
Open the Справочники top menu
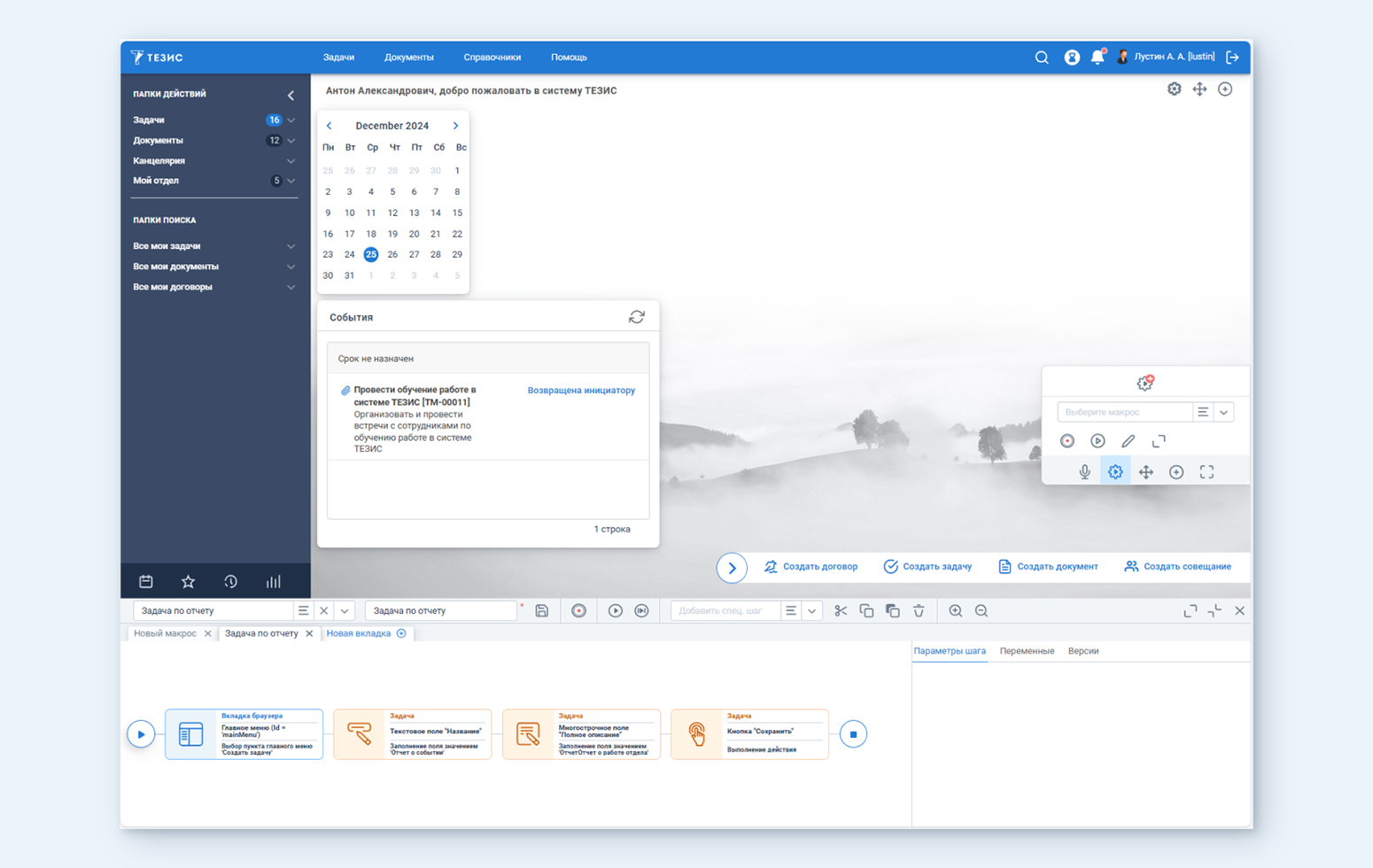click(493, 58)
